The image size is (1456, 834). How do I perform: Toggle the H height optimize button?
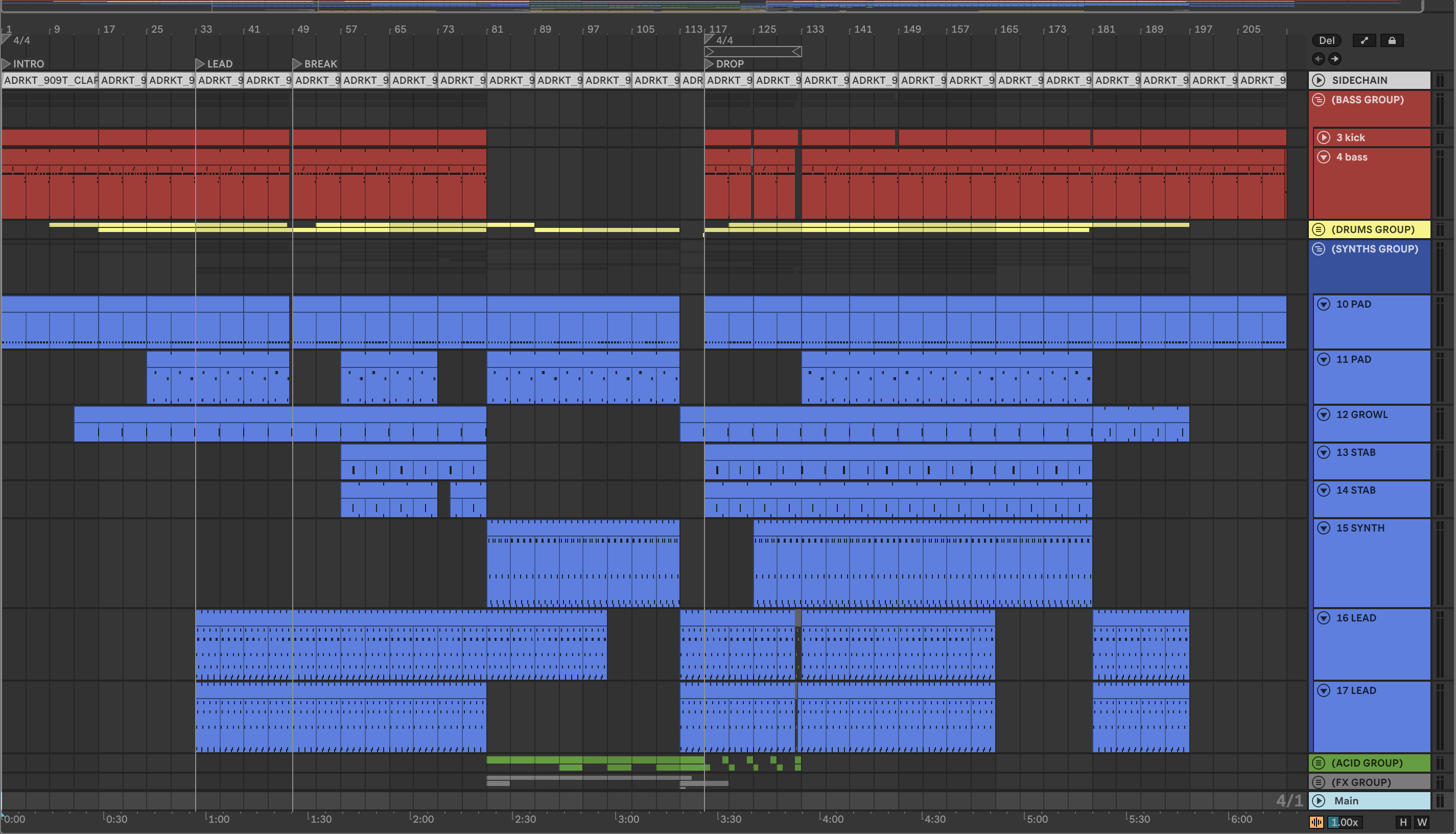[x=1403, y=822]
